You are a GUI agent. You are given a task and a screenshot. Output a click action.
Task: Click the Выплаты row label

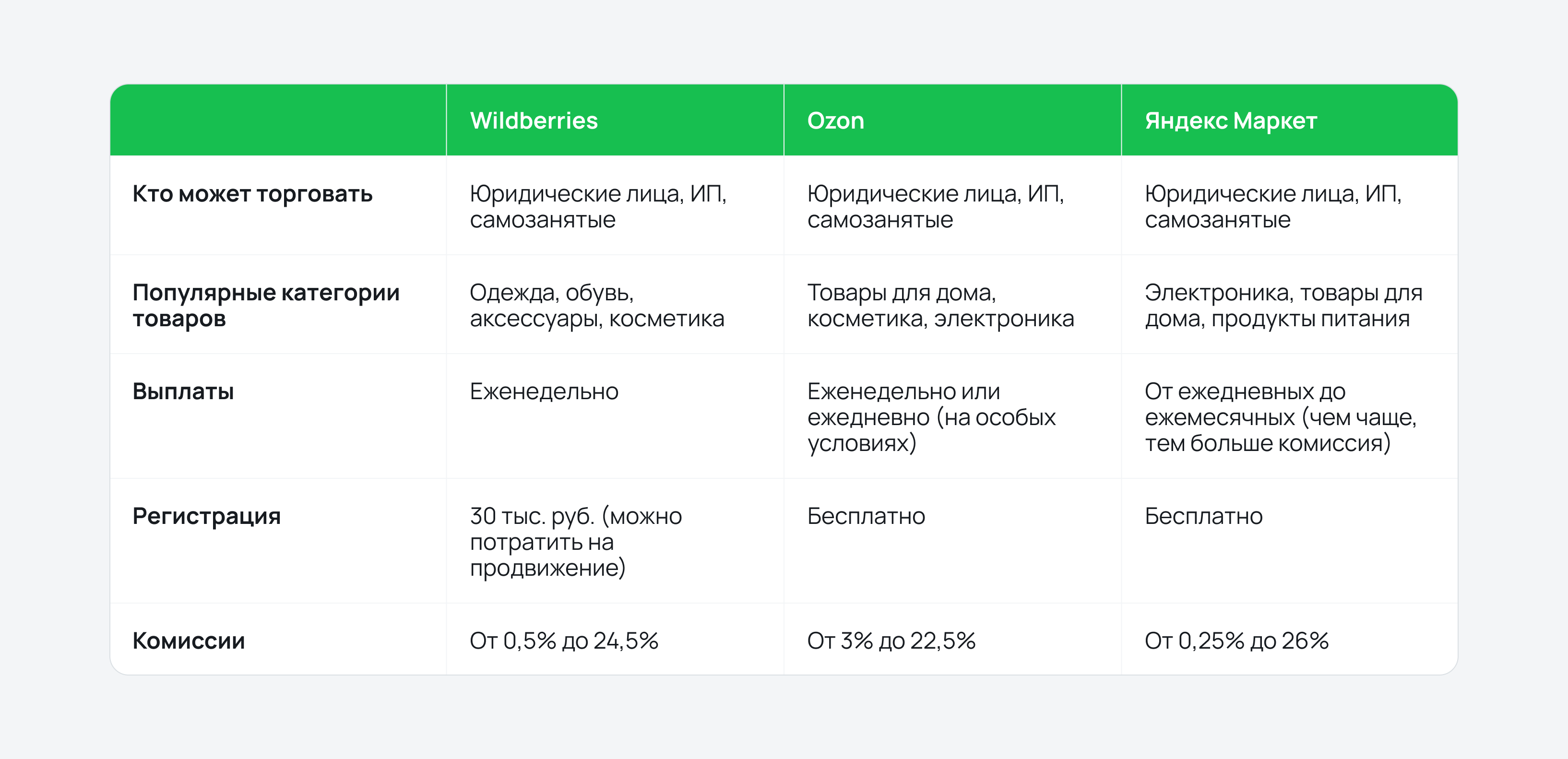[x=183, y=391]
